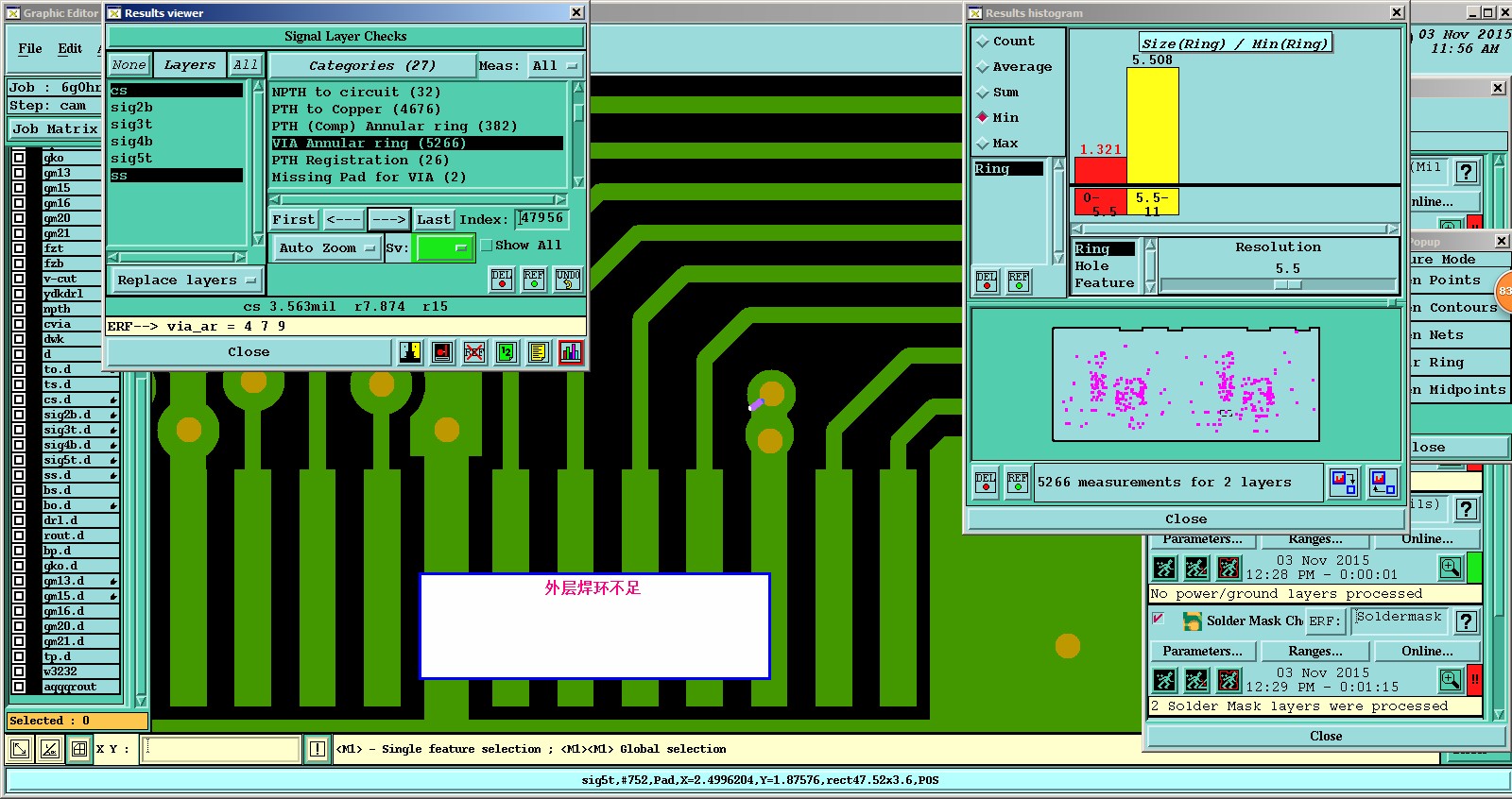The width and height of the screenshot is (1512, 799).
Task: Click the crossed-out REF icon
Action: pos(474,352)
